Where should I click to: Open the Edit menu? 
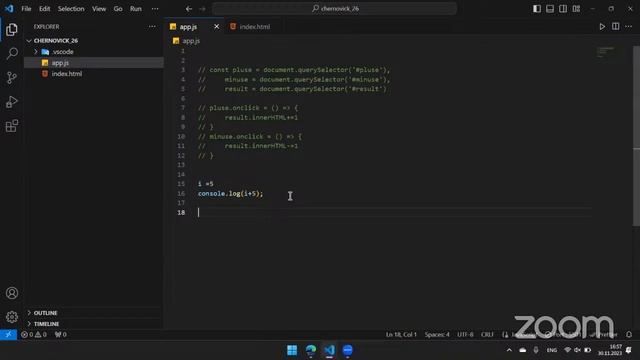coord(44,9)
